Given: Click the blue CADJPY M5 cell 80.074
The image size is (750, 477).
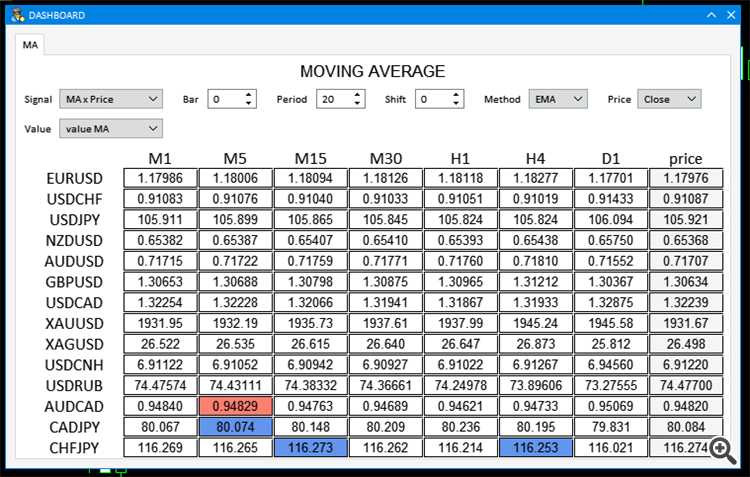Looking at the screenshot, I should (235, 427).
